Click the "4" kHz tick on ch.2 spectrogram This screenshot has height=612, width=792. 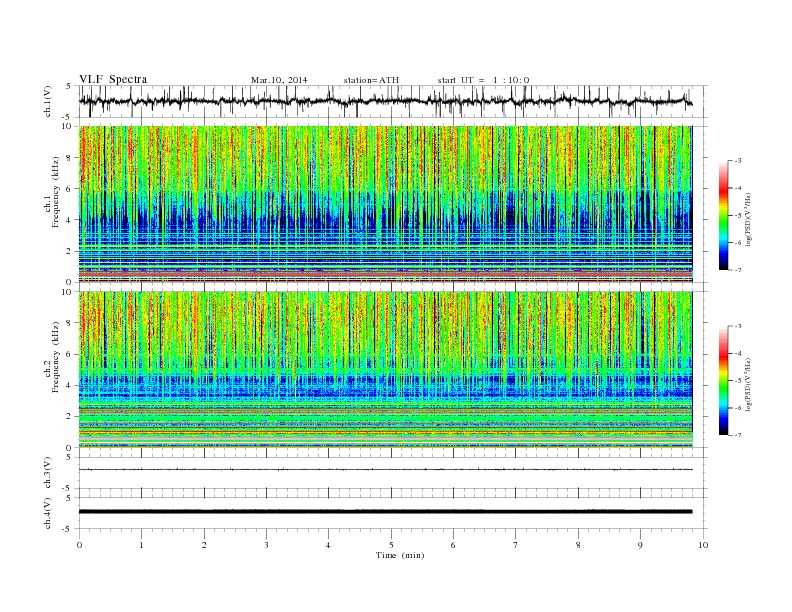pyautogui.click(x=69, y=386)
